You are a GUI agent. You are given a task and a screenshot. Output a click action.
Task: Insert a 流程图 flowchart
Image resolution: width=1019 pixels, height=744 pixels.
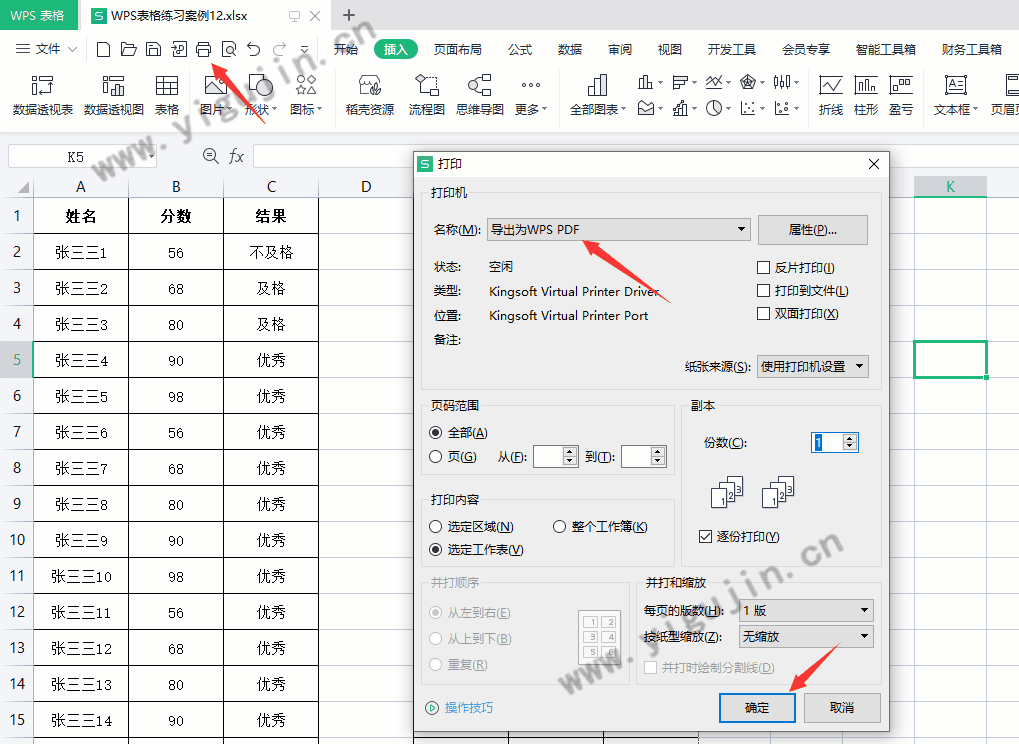(x=427, y=95)
